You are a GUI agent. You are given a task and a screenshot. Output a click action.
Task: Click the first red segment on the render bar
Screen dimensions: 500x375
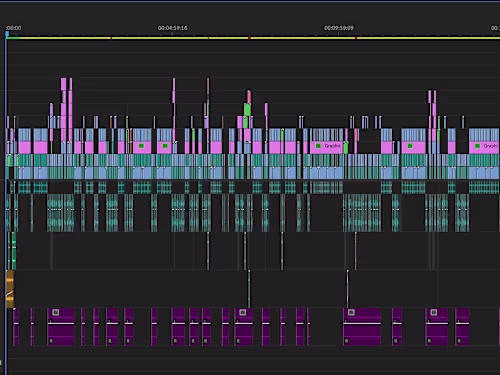(x=111, y=38)
